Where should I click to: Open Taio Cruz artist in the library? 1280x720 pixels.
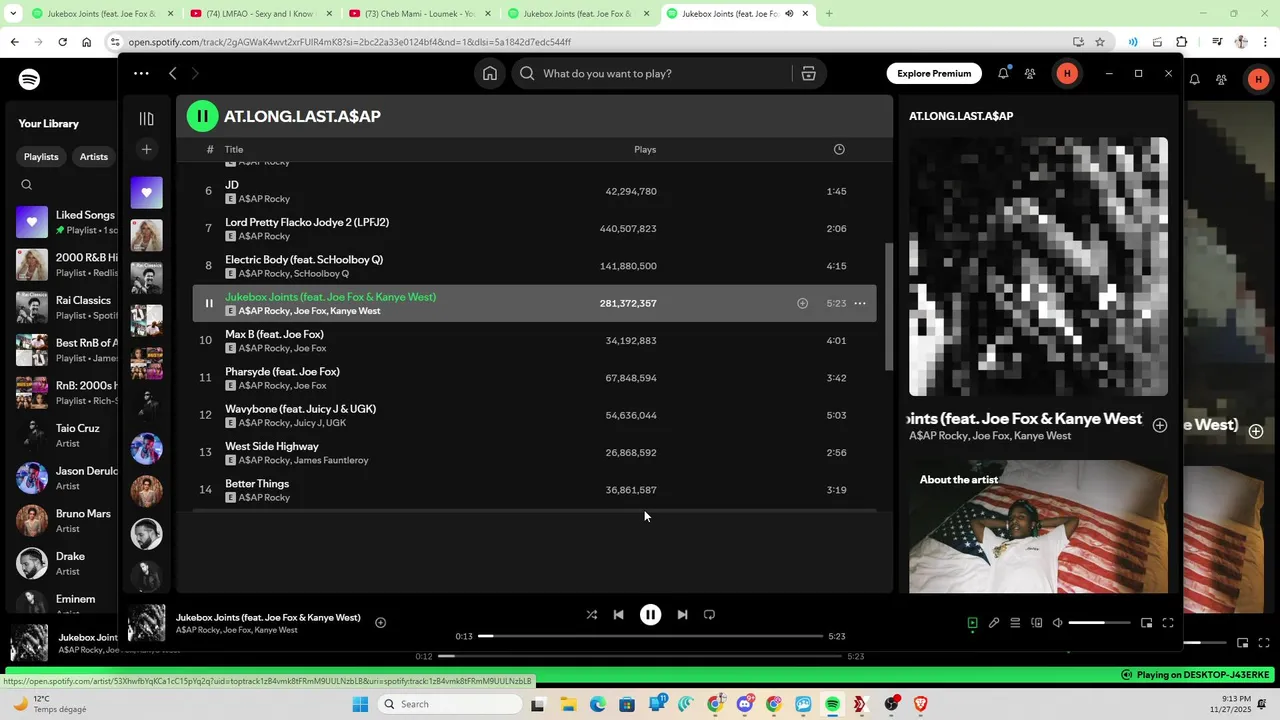point(66,435)
